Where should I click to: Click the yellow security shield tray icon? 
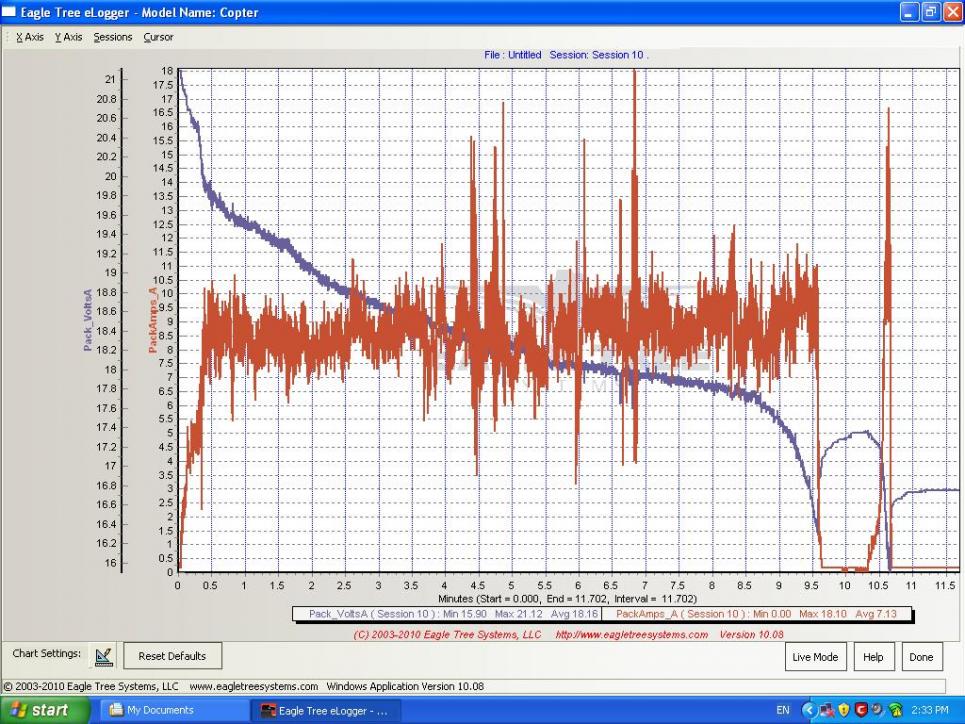click(x=844, y=711)
